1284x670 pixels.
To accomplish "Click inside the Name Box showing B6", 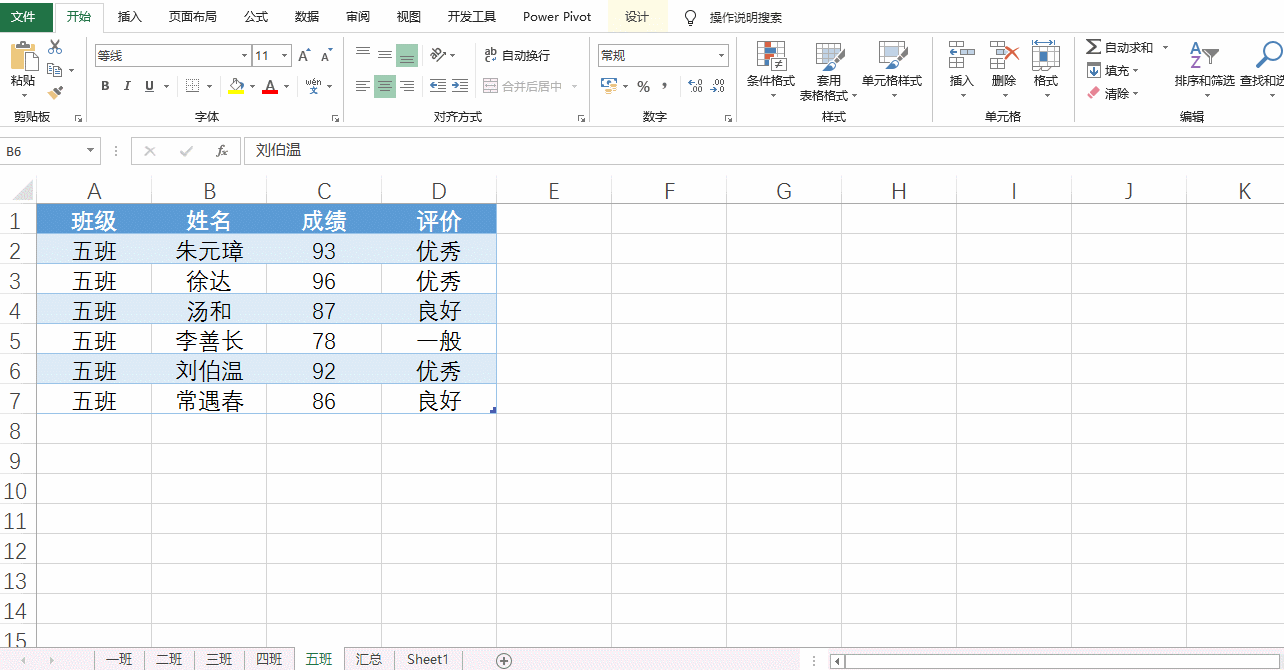I will tap(45, 151).
